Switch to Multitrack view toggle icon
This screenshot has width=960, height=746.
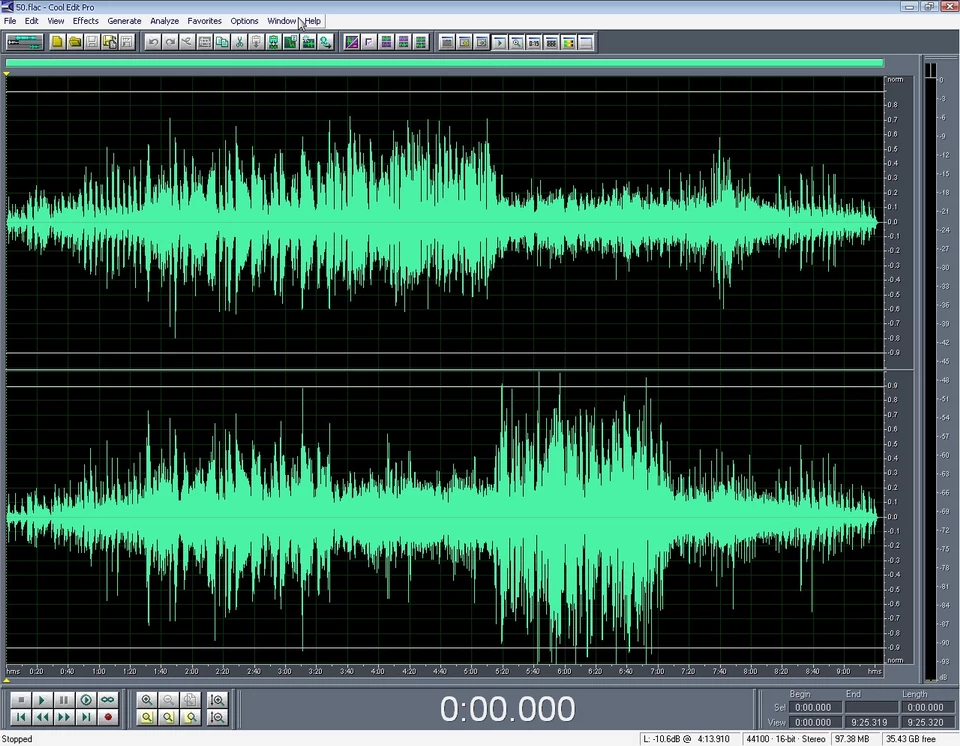tap(24, 42)
